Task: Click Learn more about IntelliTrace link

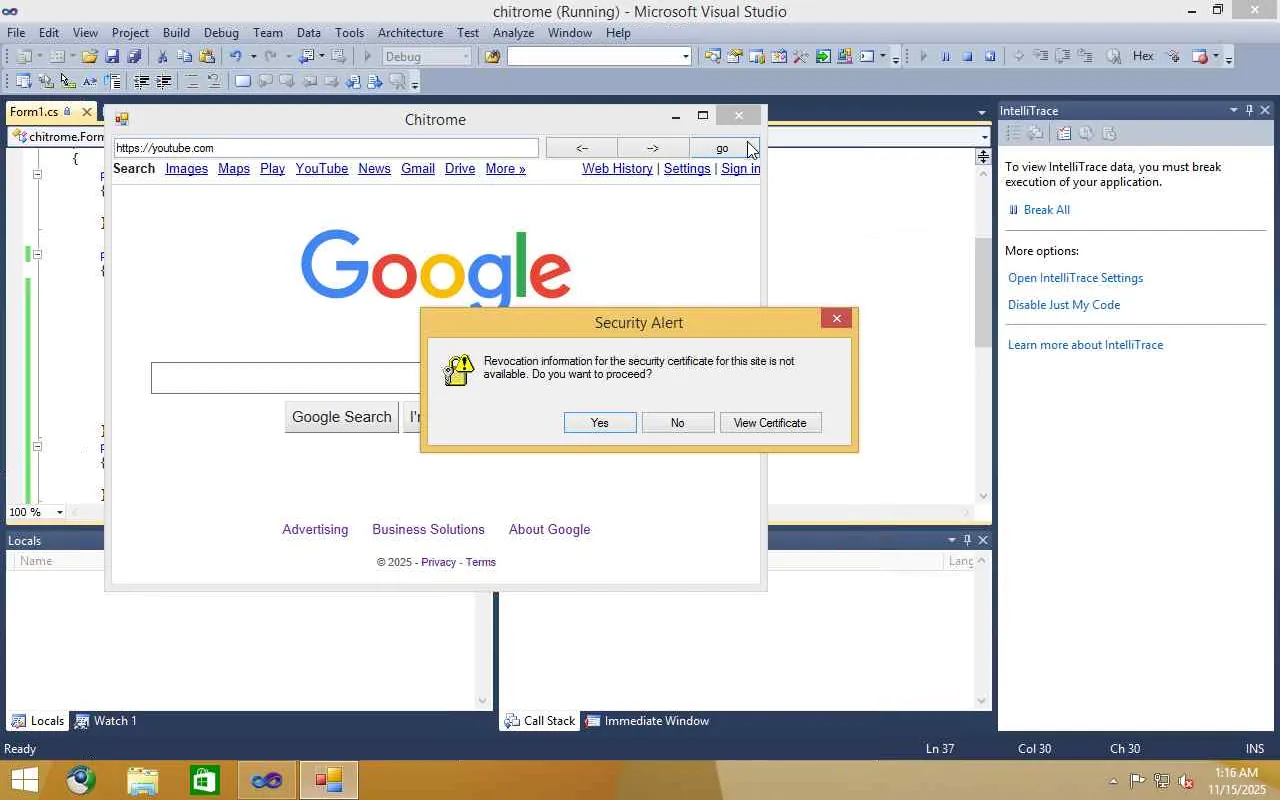Action: [x=1085, y=345]
